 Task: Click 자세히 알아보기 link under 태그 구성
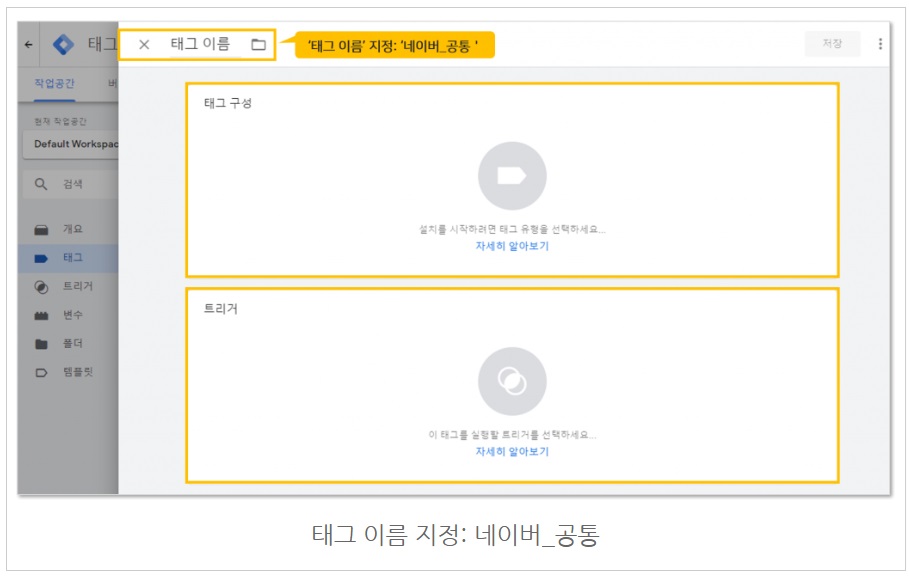click(512, 246)
